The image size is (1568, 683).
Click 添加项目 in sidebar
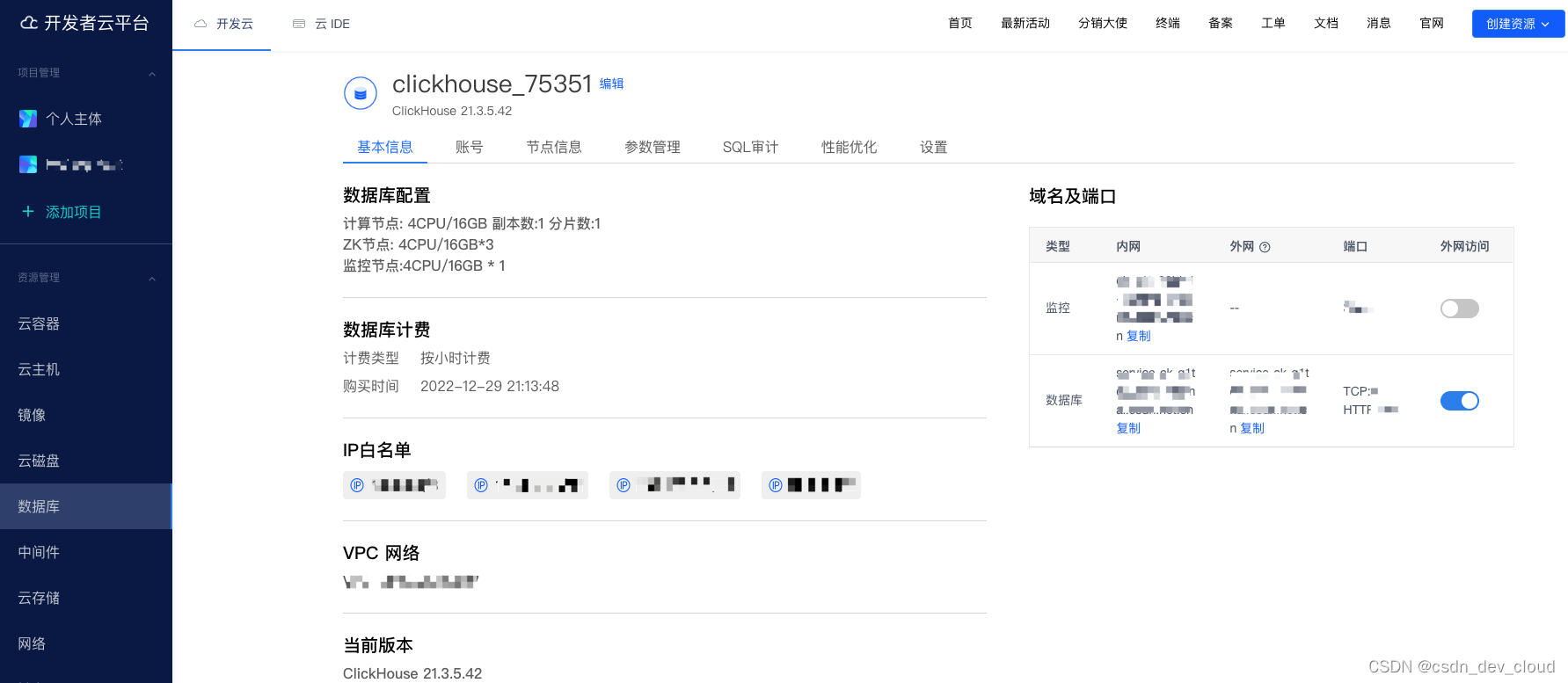(74, 212)
